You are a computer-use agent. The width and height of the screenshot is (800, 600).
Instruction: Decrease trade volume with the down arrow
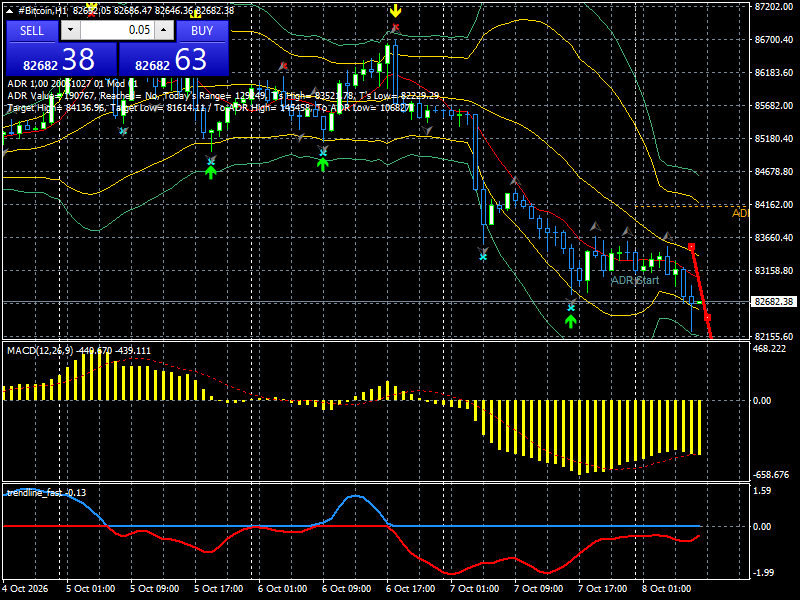[x=70, y=30]
